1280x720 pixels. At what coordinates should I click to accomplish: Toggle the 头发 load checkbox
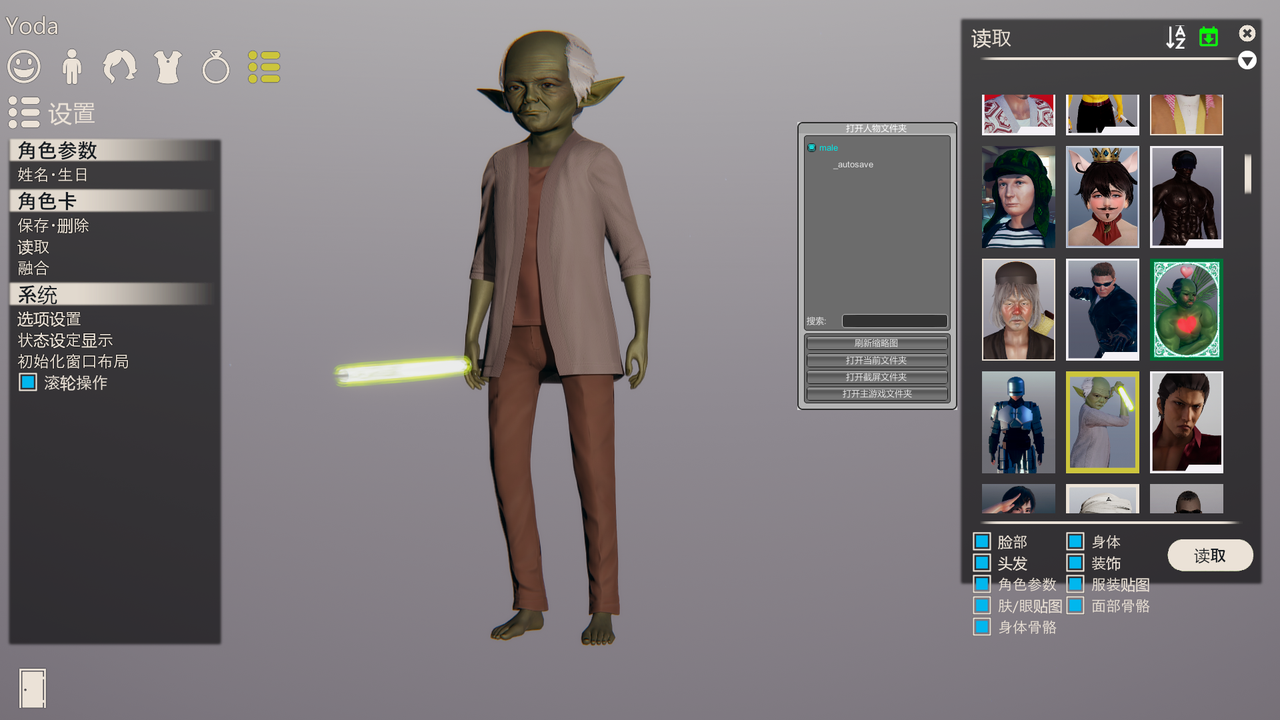click(982, 563)
